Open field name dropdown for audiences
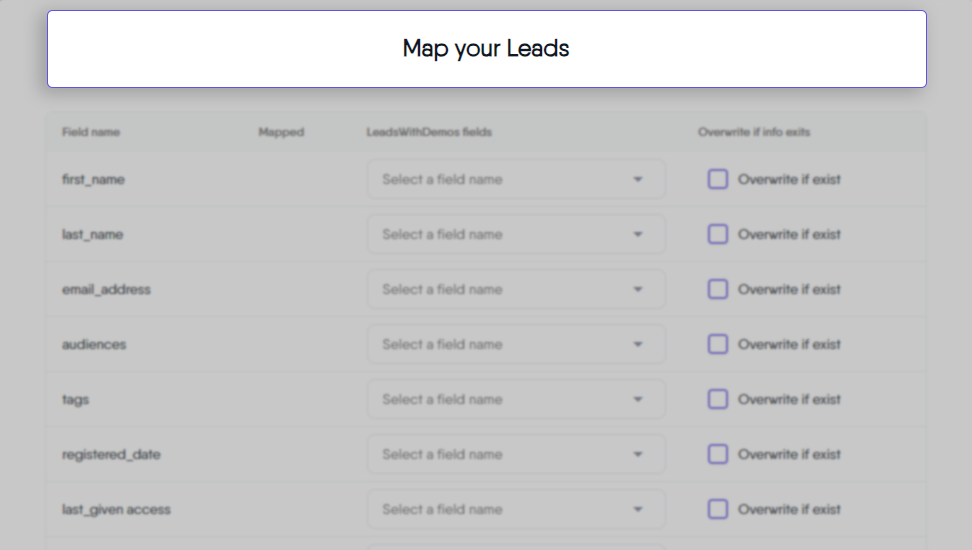972x550 pixels. (515, 345)
